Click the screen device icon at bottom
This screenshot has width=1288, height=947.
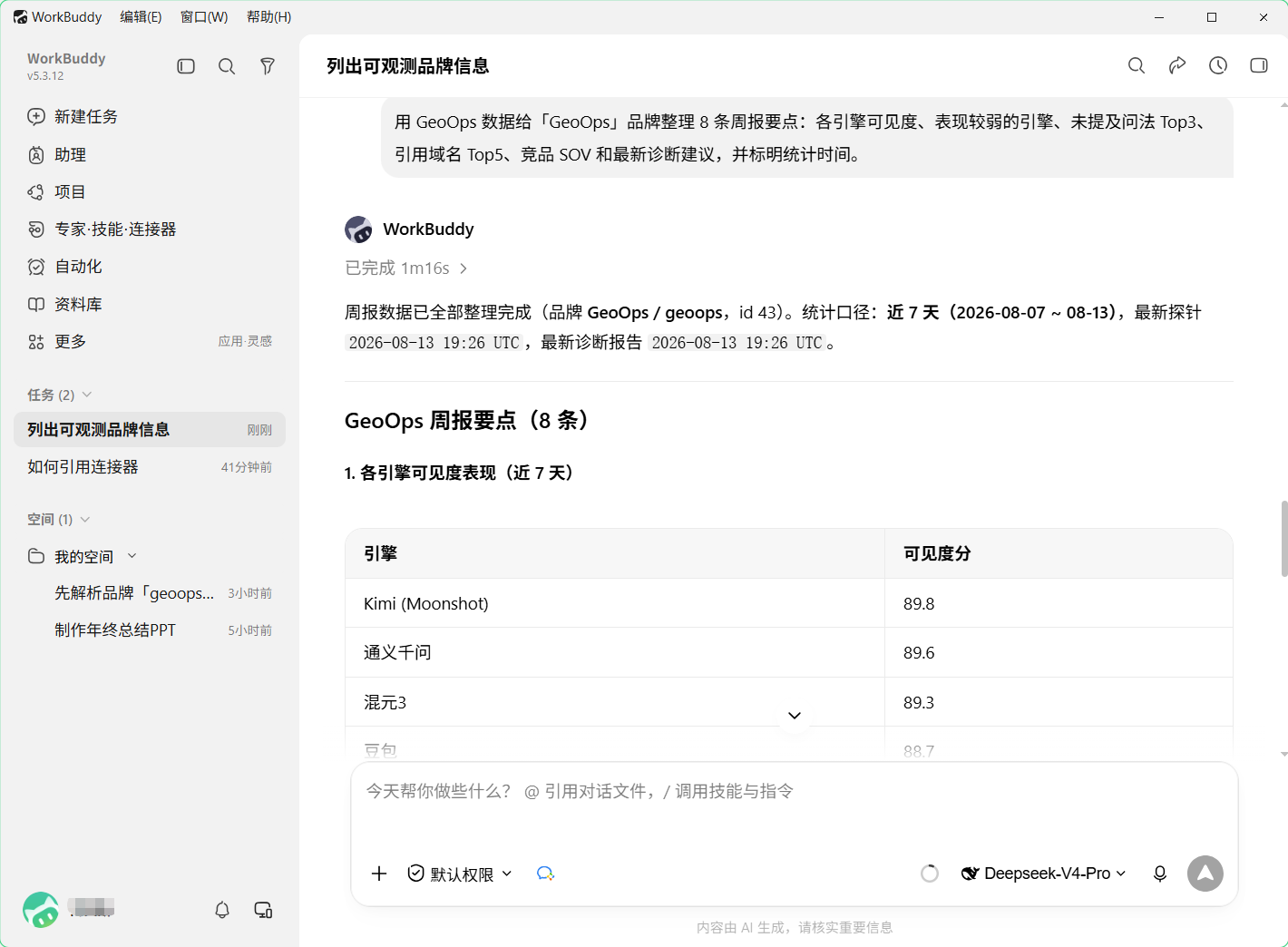click(x=264, y=910)
